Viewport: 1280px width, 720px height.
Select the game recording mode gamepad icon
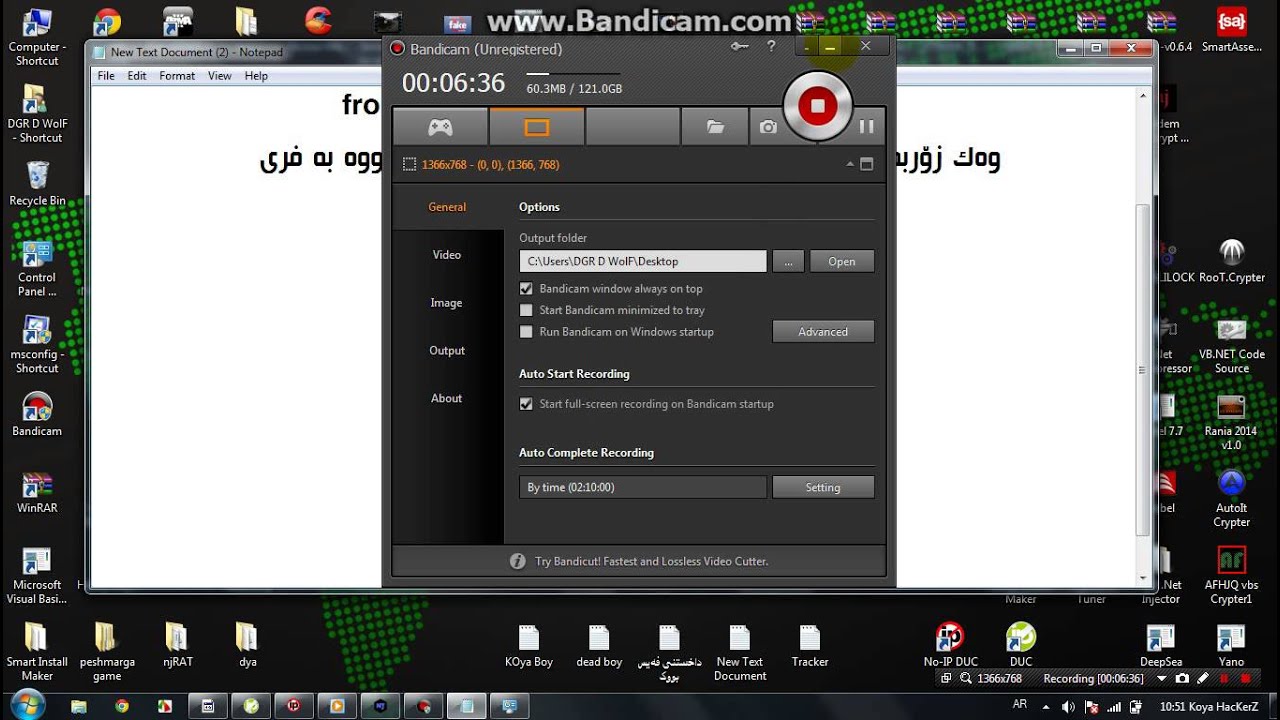click(x=440, y=127)
